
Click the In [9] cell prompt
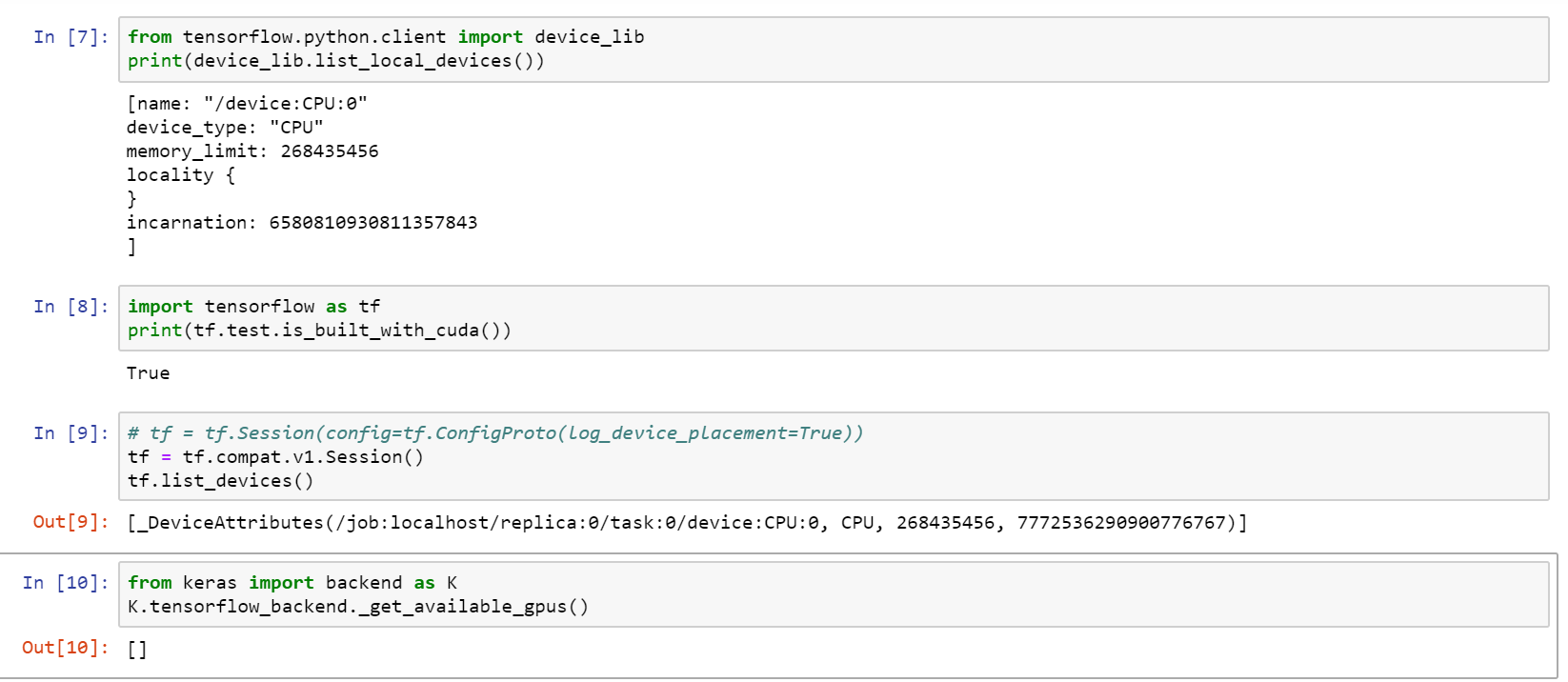(70, 433)
